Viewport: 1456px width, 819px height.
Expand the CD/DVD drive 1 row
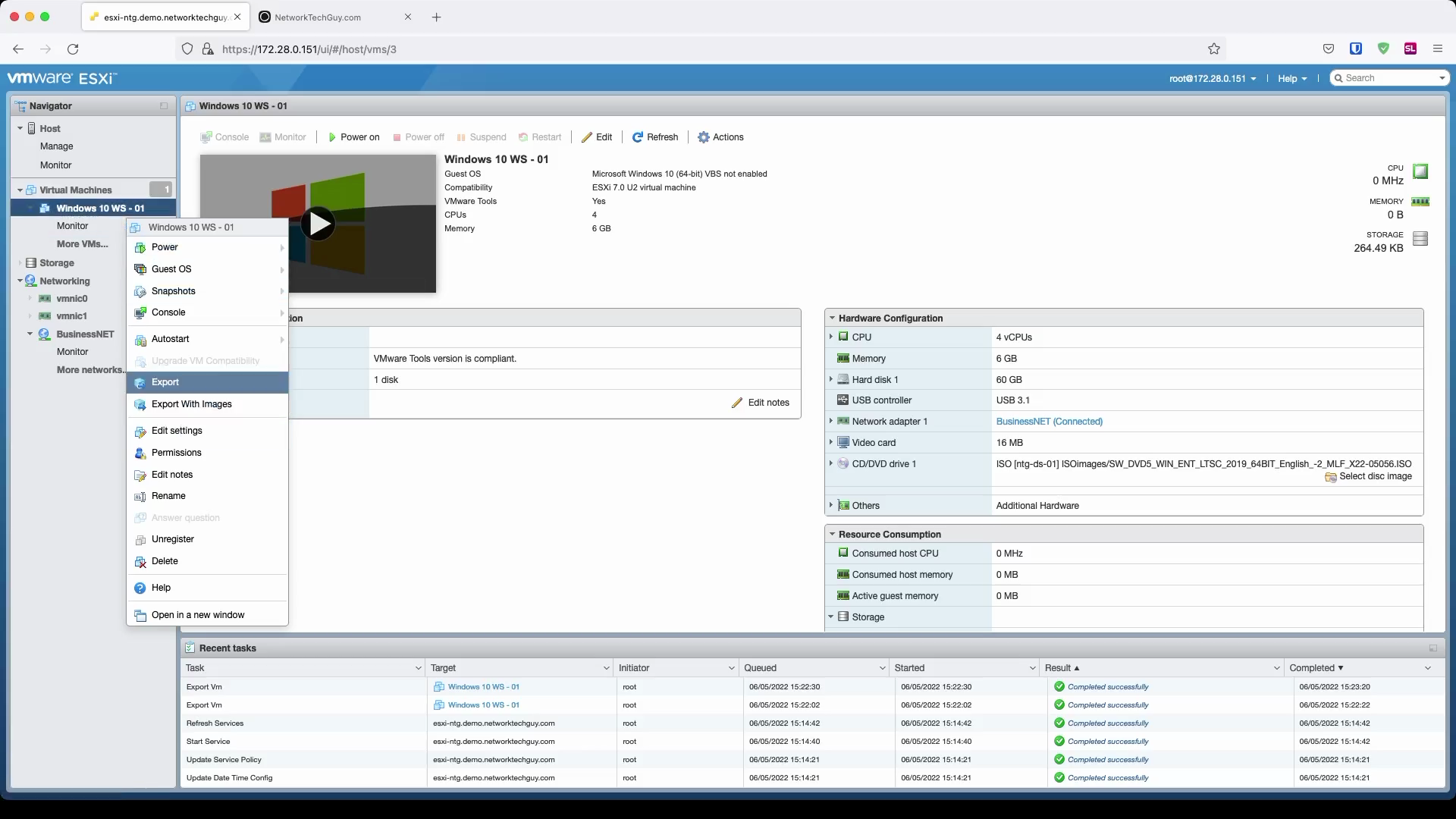[x=831, y=463]
